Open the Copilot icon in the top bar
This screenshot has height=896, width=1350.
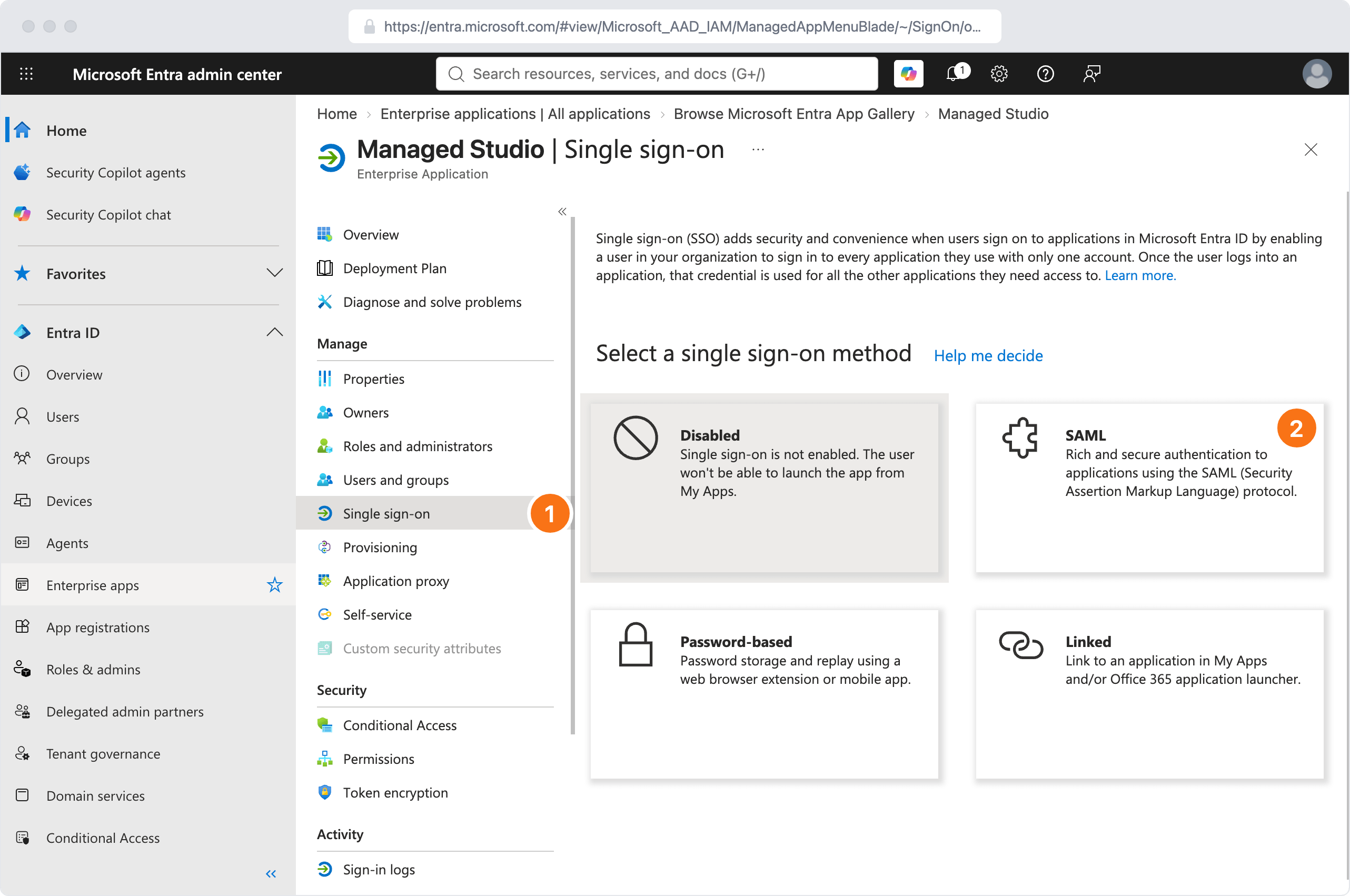click(908, 74)
